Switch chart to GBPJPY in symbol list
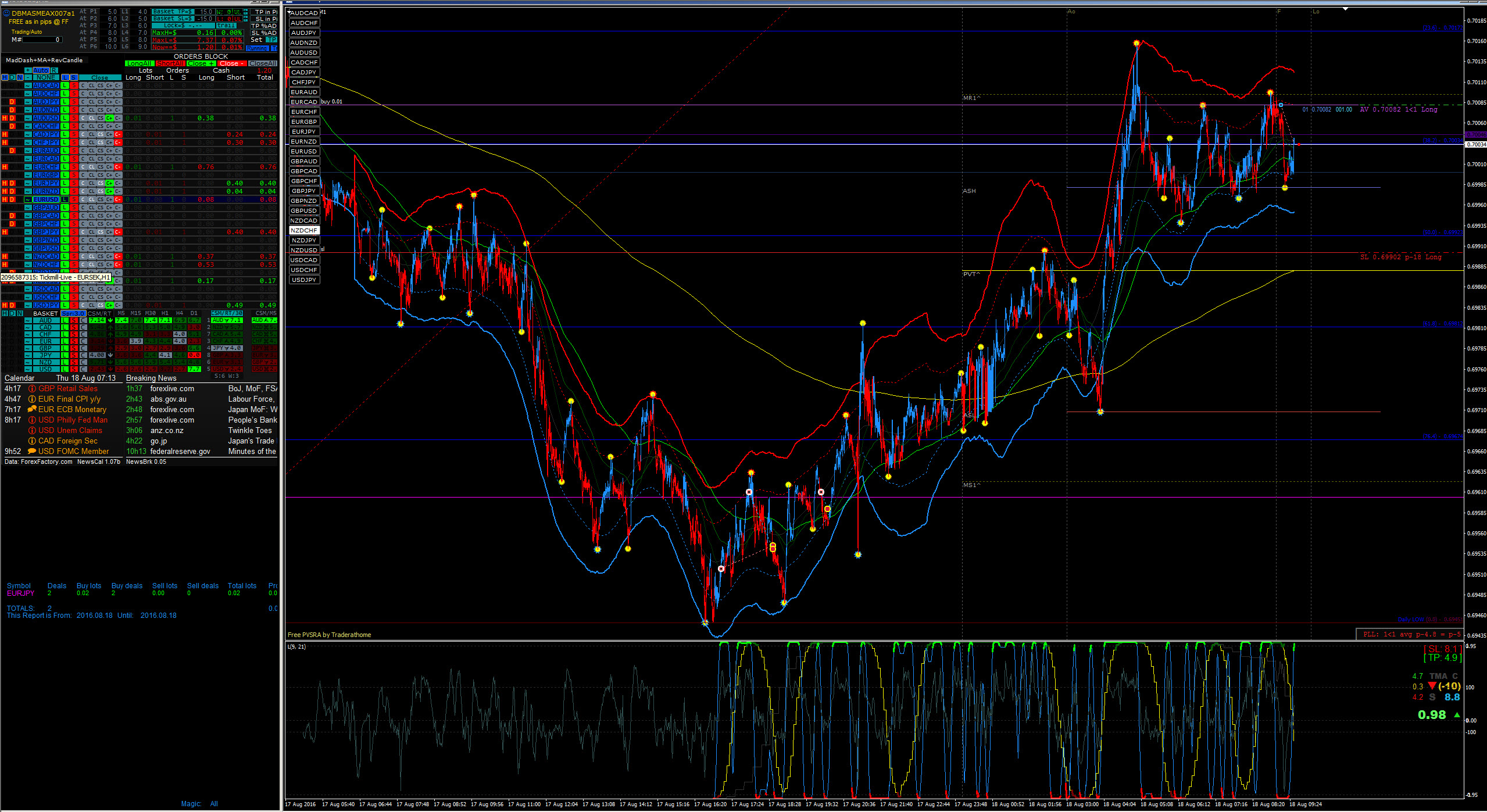The image size is (1487, 812). (x=304, y=191)
